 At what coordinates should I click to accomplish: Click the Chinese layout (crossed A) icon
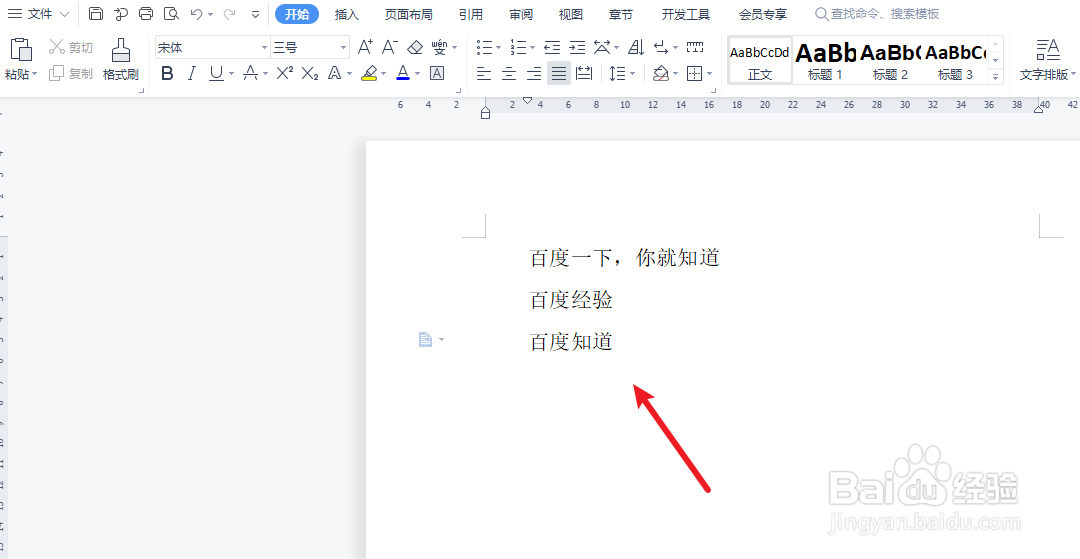click(602, 48)
